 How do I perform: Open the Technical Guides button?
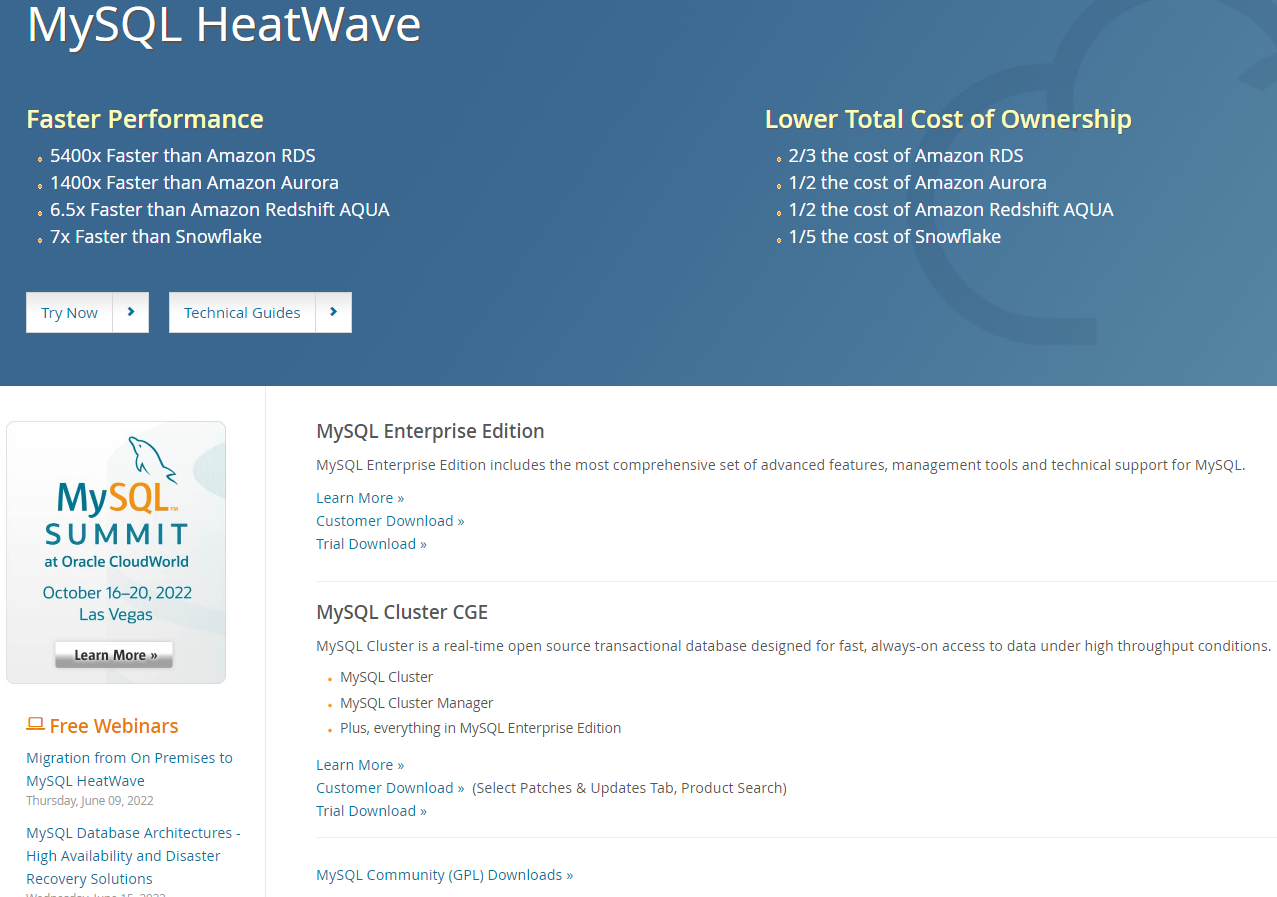pos(260,312)
